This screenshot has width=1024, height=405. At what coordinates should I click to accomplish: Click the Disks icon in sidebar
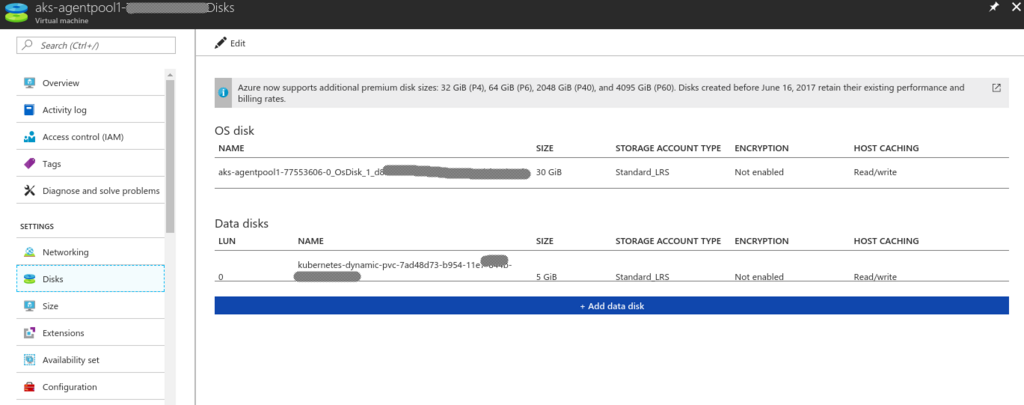(29, 279)
